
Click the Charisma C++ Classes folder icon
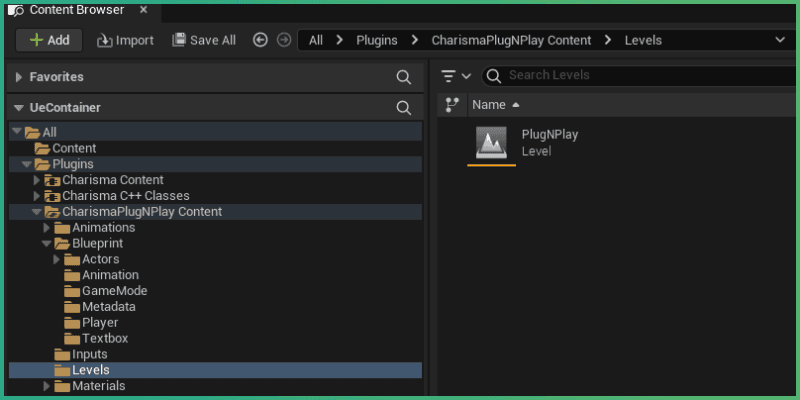pos(52,196)
